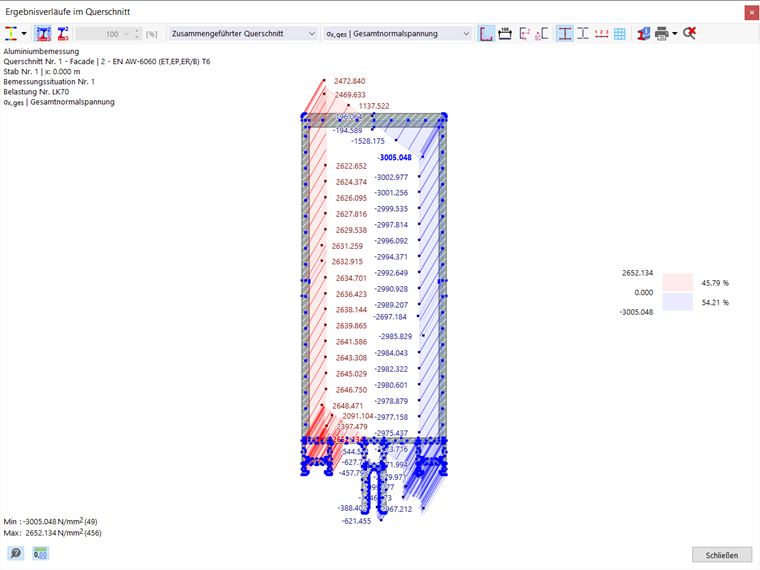Click the magnifier with red X icon
The image size is (760, 570).
coord(689,33)
